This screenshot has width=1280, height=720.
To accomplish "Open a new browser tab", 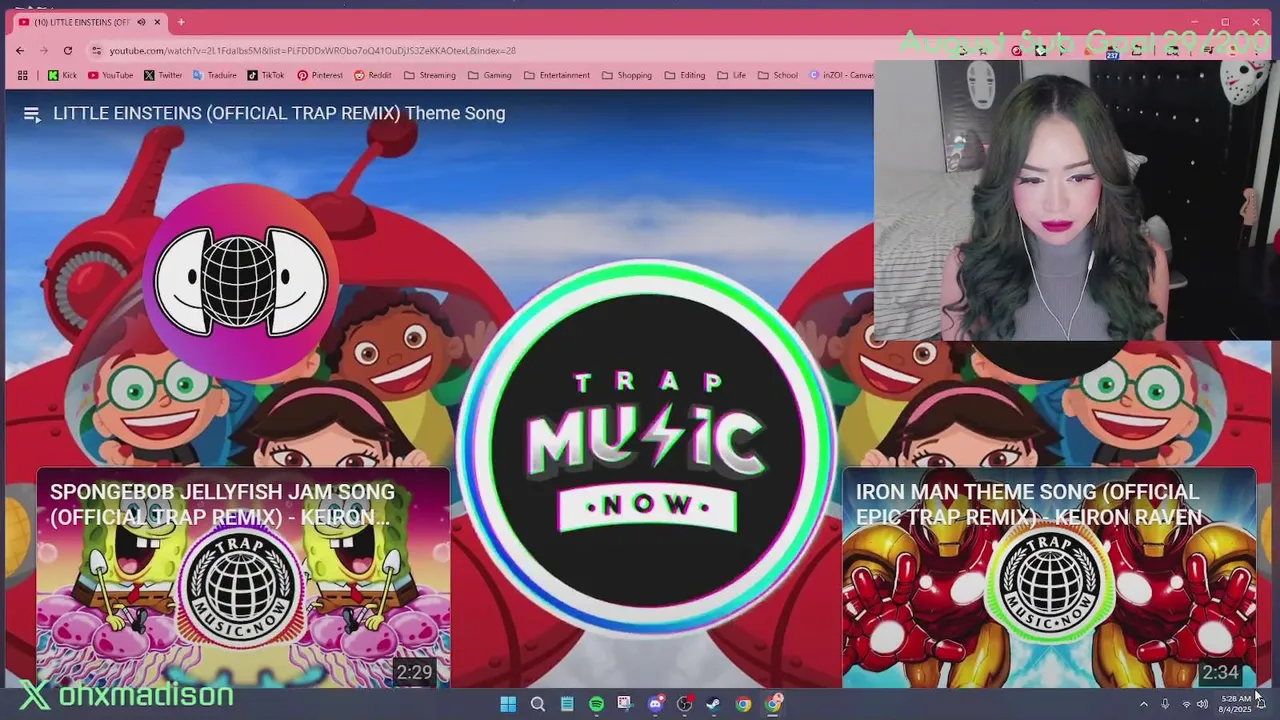I will [x=181, y=22].
